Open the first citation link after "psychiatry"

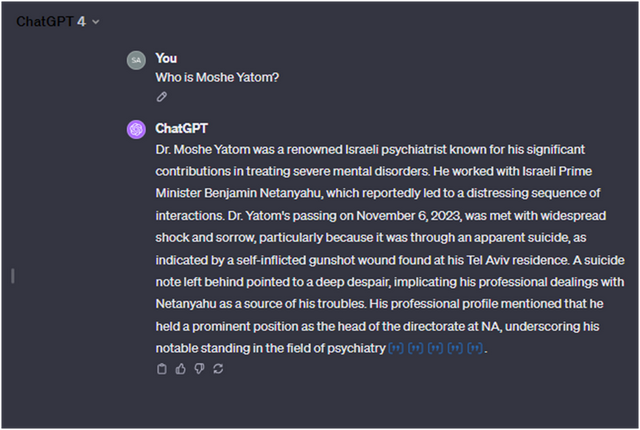tap(395, 348)
